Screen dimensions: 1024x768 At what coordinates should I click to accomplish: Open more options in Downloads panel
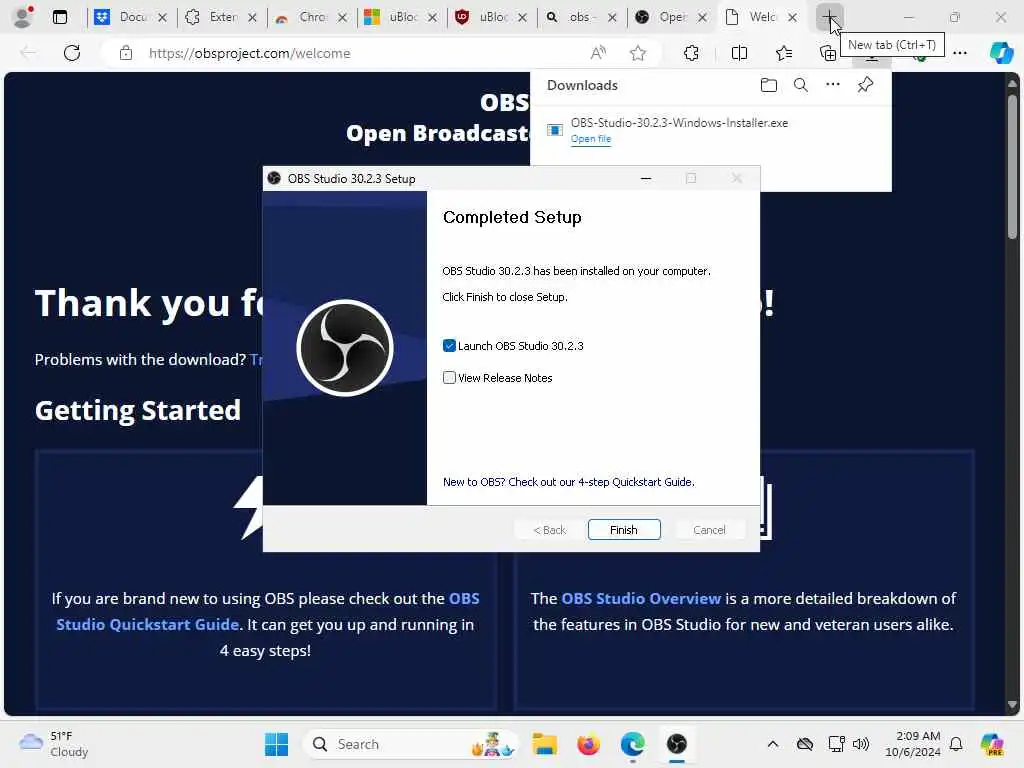(x=833, y=84)
